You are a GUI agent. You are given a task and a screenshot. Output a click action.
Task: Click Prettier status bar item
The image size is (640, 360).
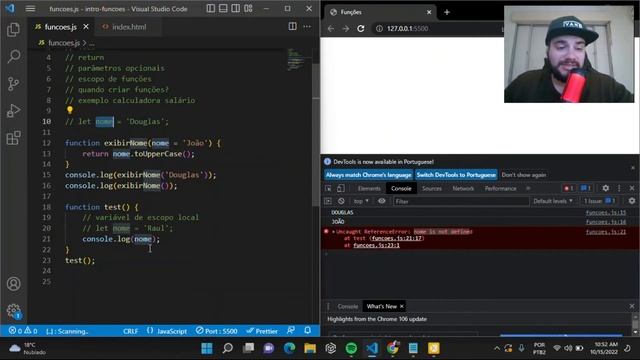(262, 331)
